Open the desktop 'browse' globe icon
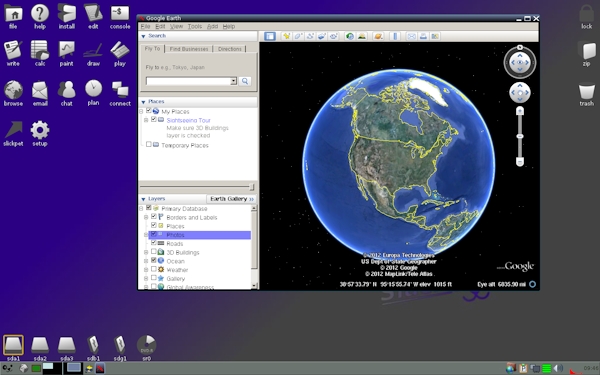This screenshot has width=600, height=375. tap(13, 93)
